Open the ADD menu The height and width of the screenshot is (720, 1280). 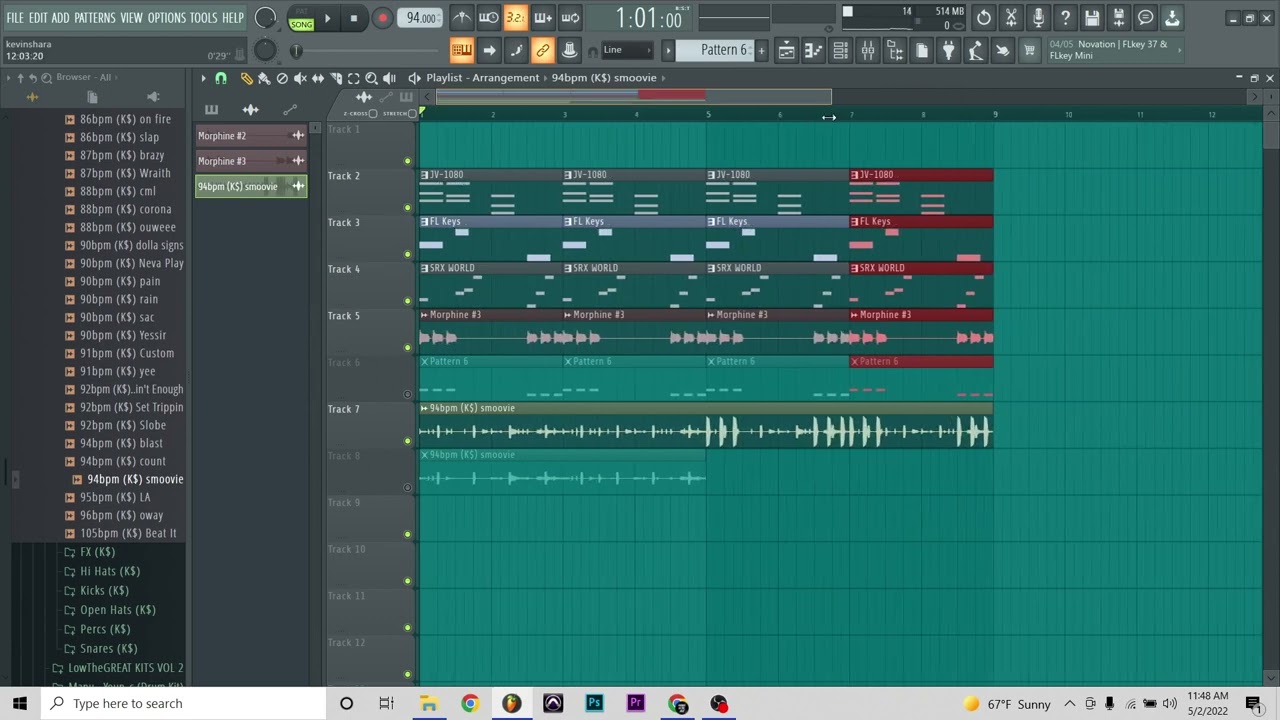61,18
